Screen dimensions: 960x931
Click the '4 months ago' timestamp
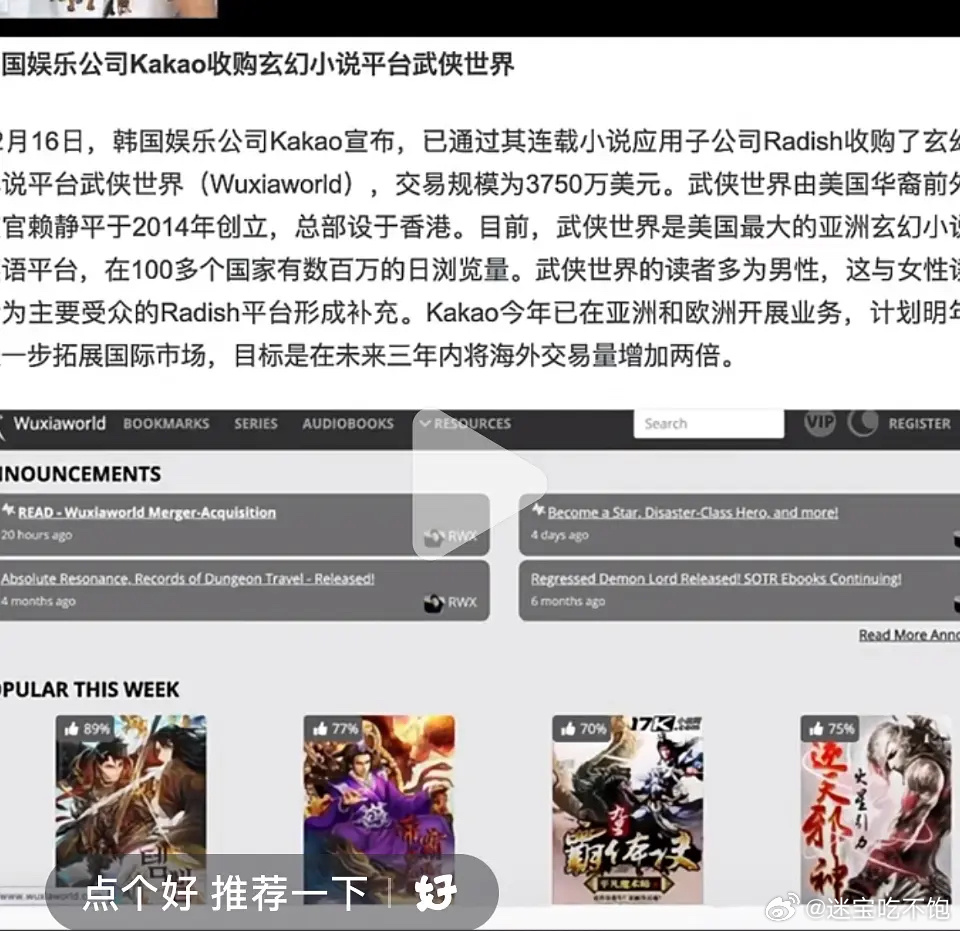(38, 601)
